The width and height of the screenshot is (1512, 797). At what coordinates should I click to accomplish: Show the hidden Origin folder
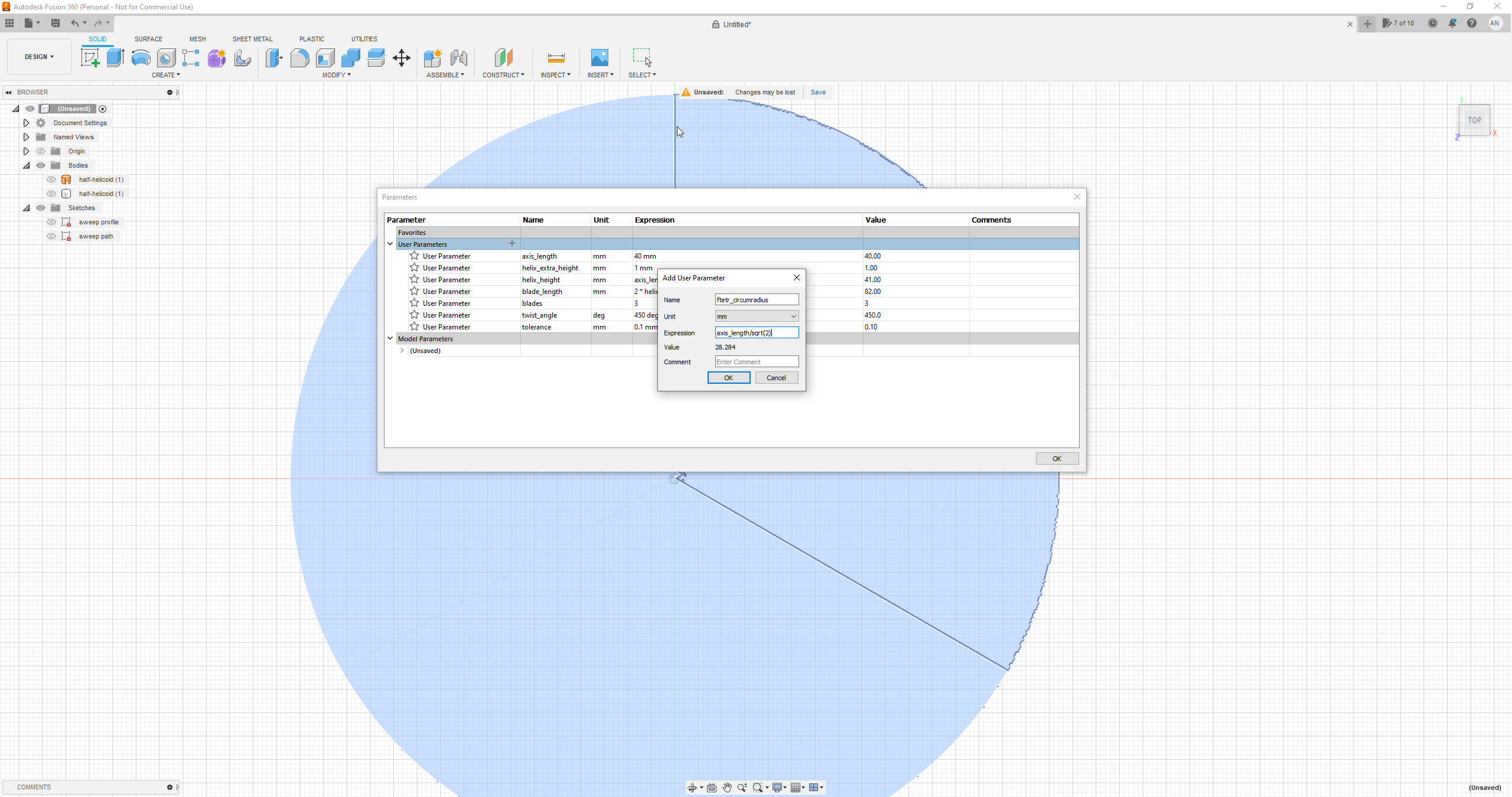[x=40, y=151]
